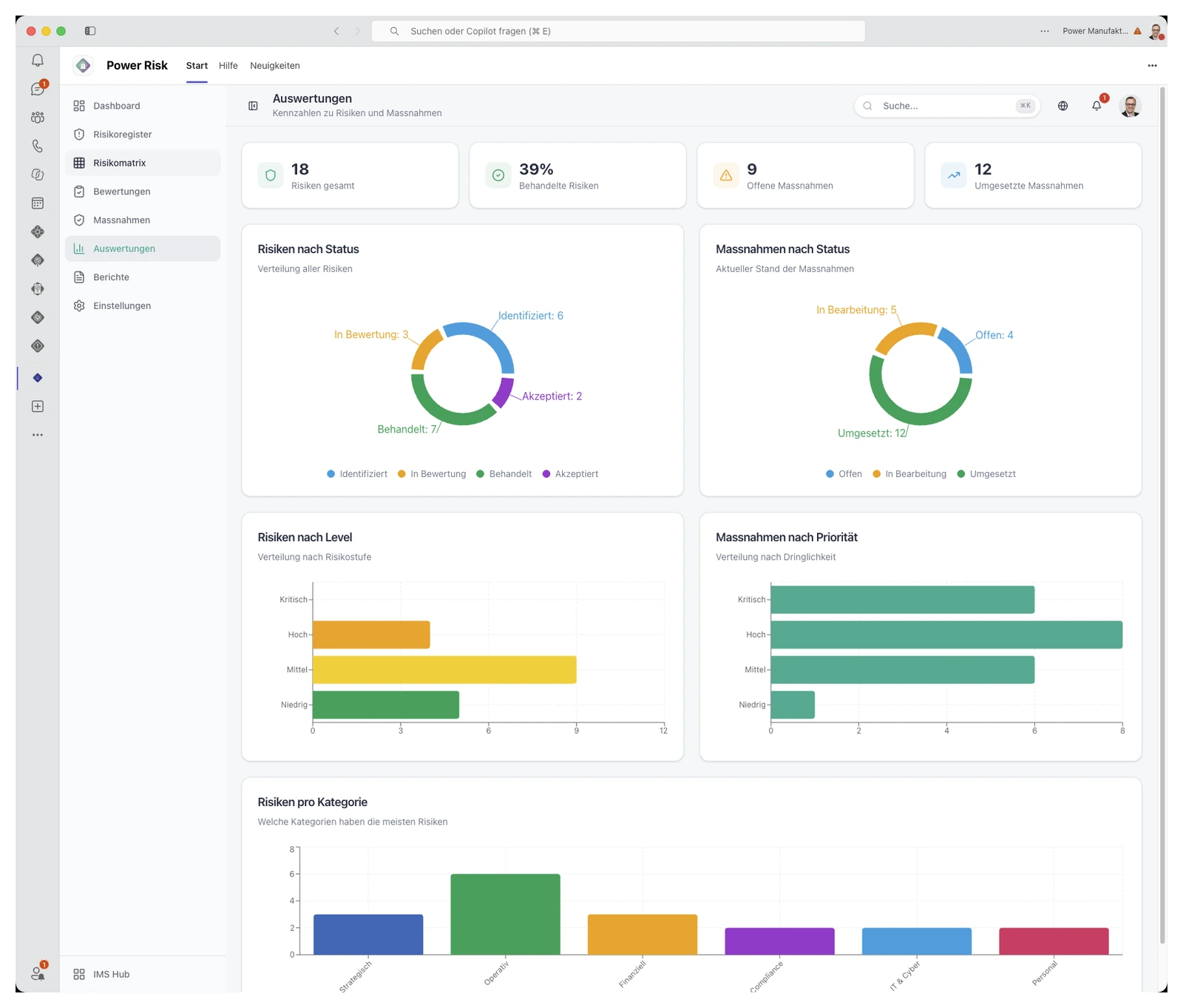The width and height of the screenshot is (1183, 1008).
Task: Toggle the sidebar collapse icon beside Auswertungen
Action: [x=253, y=106]
